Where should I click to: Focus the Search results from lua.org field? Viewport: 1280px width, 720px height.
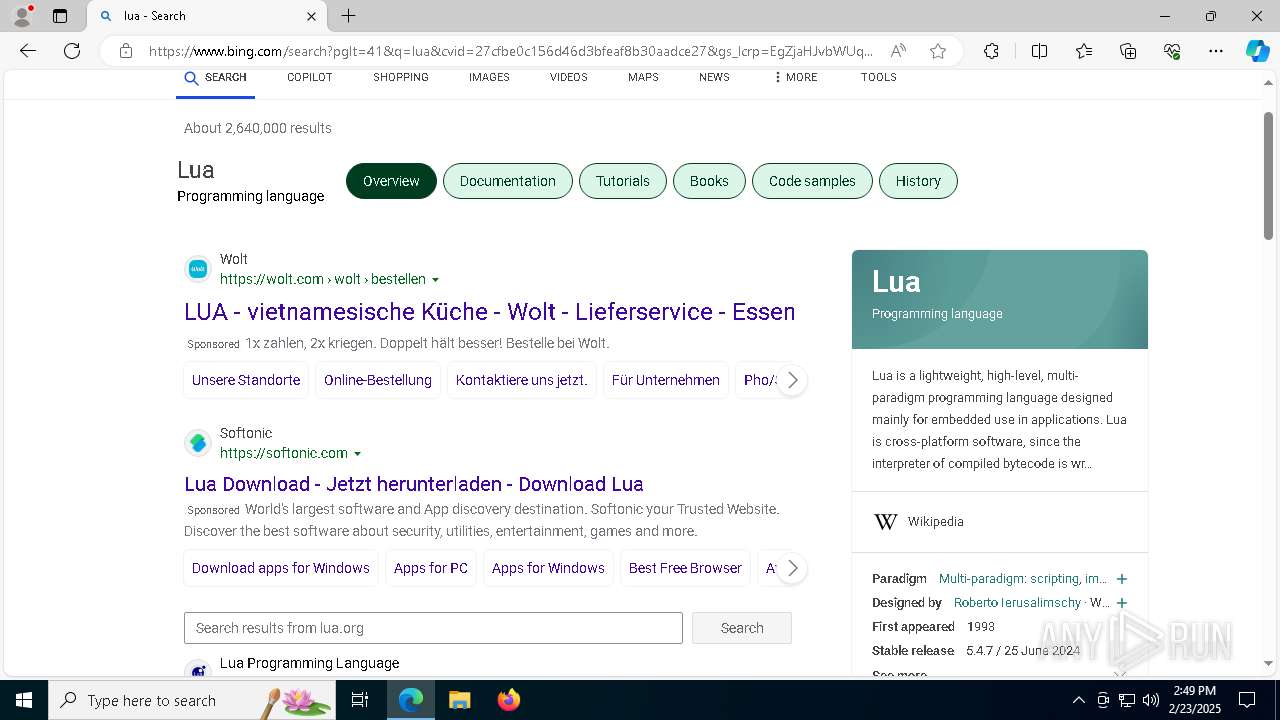pos(433,628)
